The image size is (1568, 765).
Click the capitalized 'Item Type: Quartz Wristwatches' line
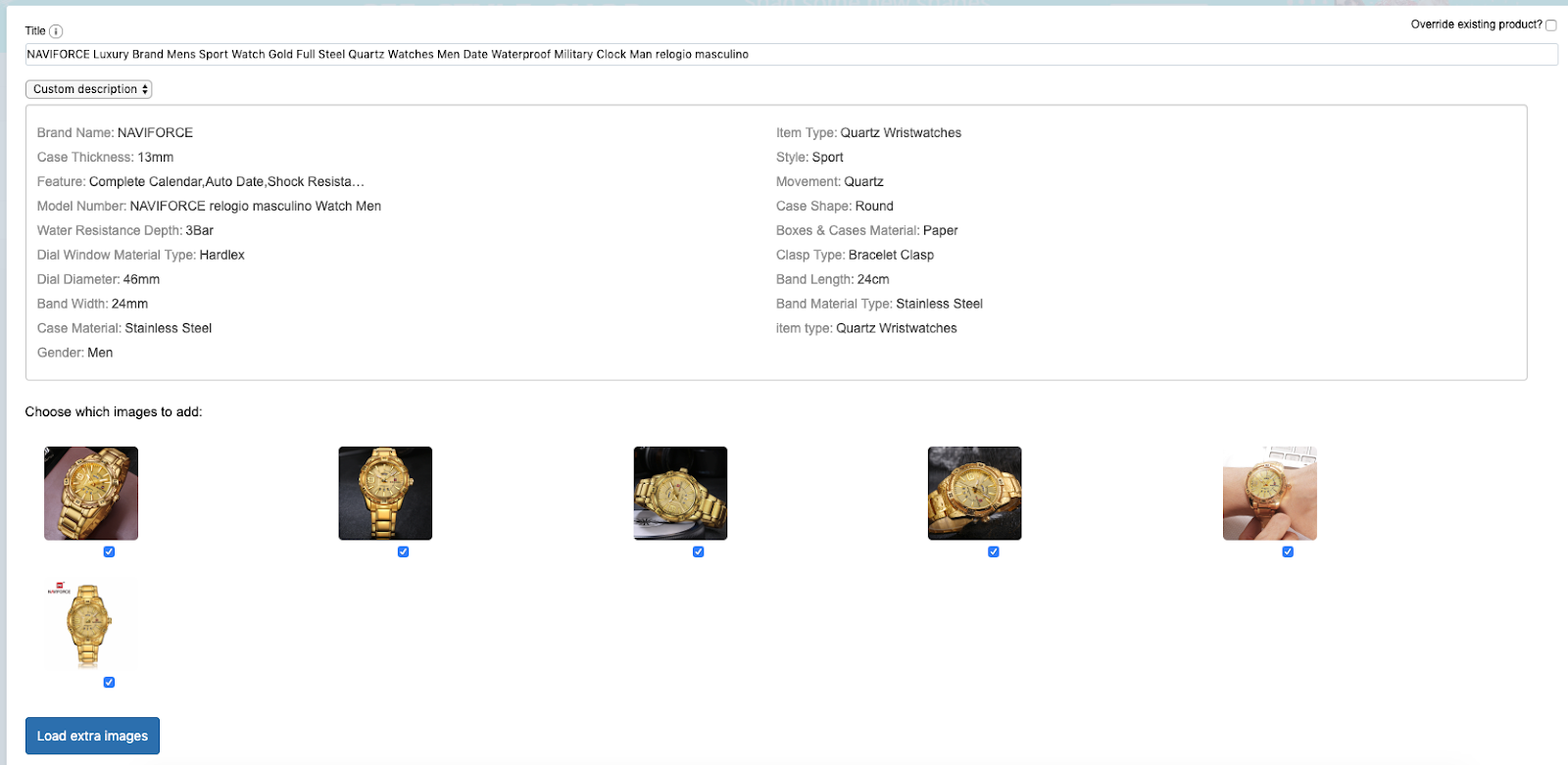(x=868, y=133)
